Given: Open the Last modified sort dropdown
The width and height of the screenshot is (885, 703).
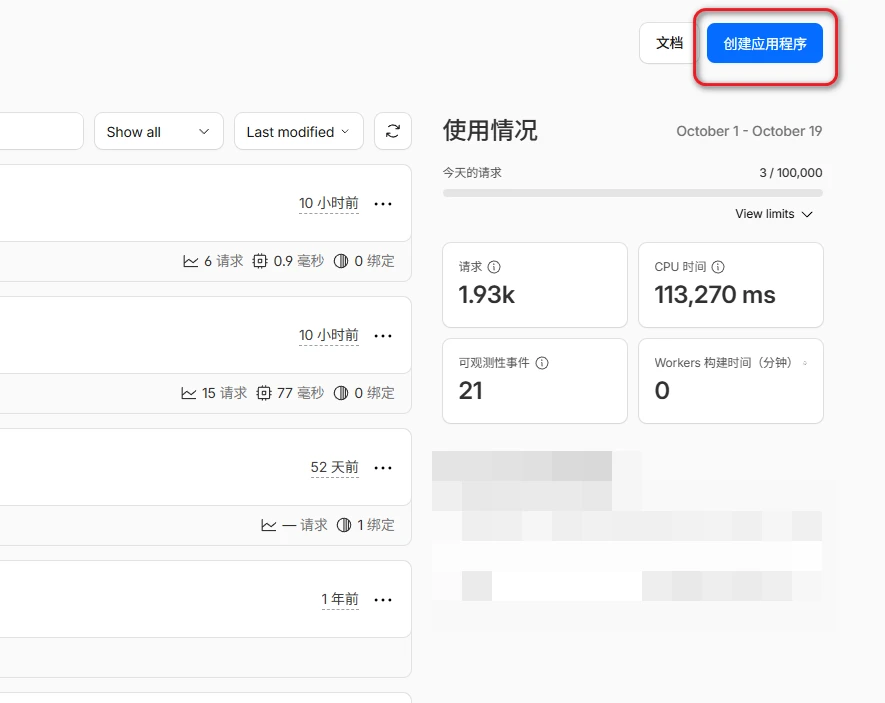Looking at the screenshot, I should (298, 131).
